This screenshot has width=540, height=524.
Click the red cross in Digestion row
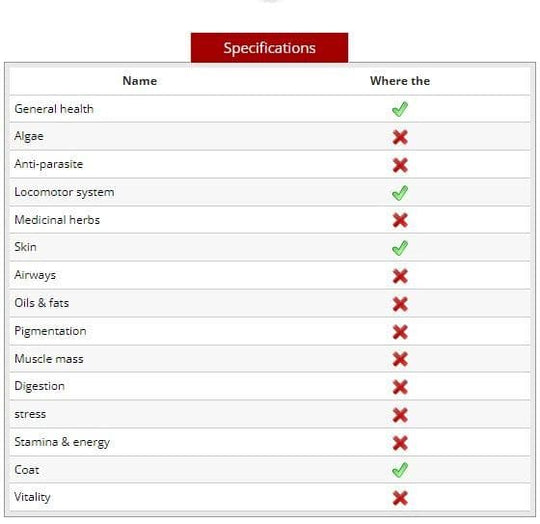(400, 387)
